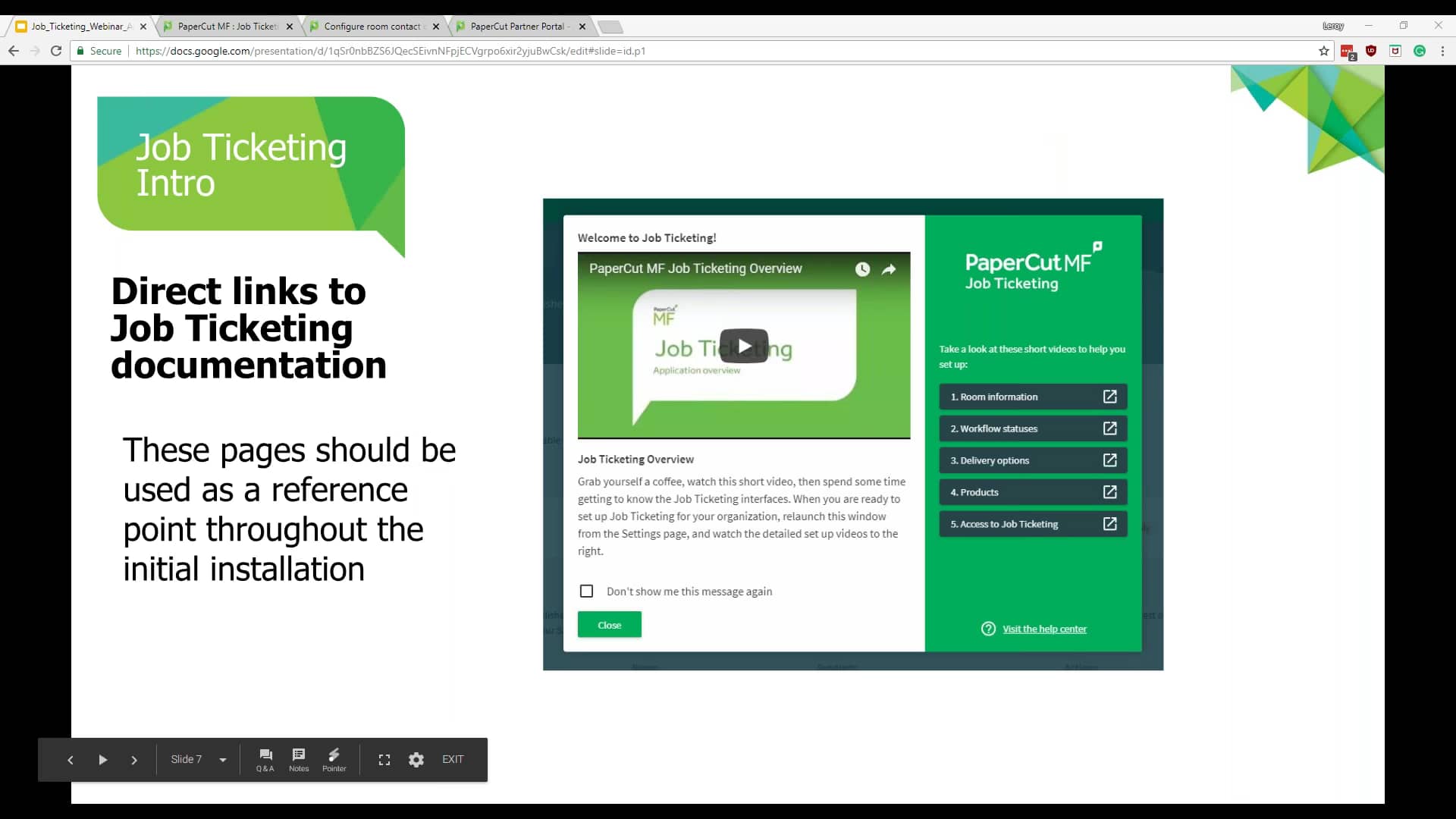Click the 'Visit the help center' link

point(1044,629)
